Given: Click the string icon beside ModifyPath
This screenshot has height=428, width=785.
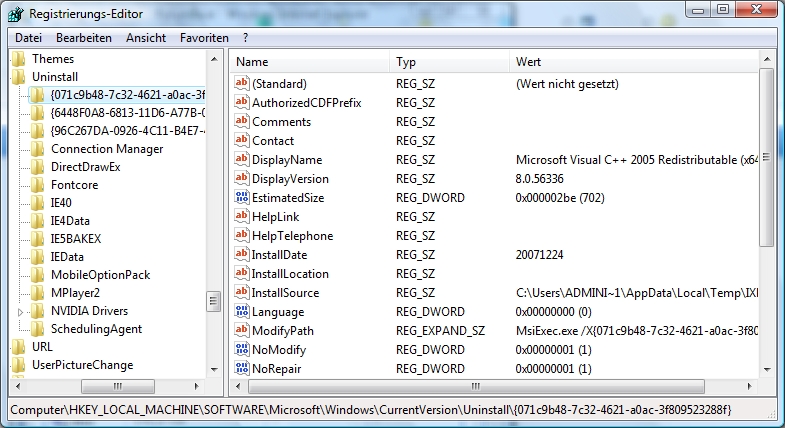Looking at the screenshot, I should pyautogui.click(x=242, y=330).
